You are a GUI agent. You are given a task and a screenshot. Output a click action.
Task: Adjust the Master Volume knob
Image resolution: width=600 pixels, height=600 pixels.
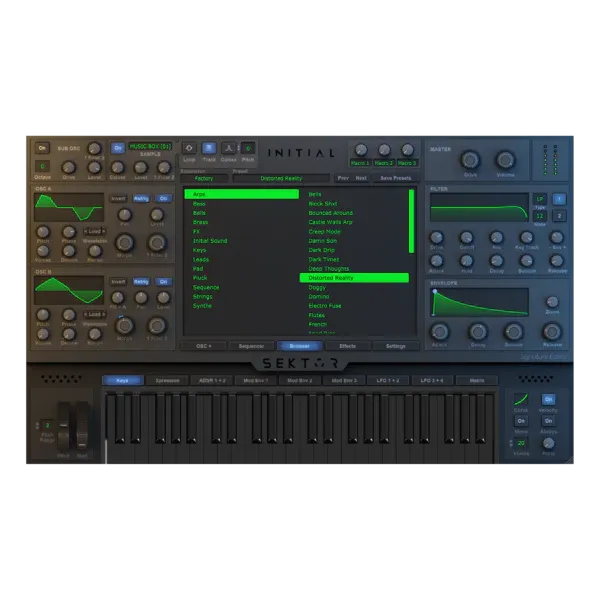pos(505,160)
